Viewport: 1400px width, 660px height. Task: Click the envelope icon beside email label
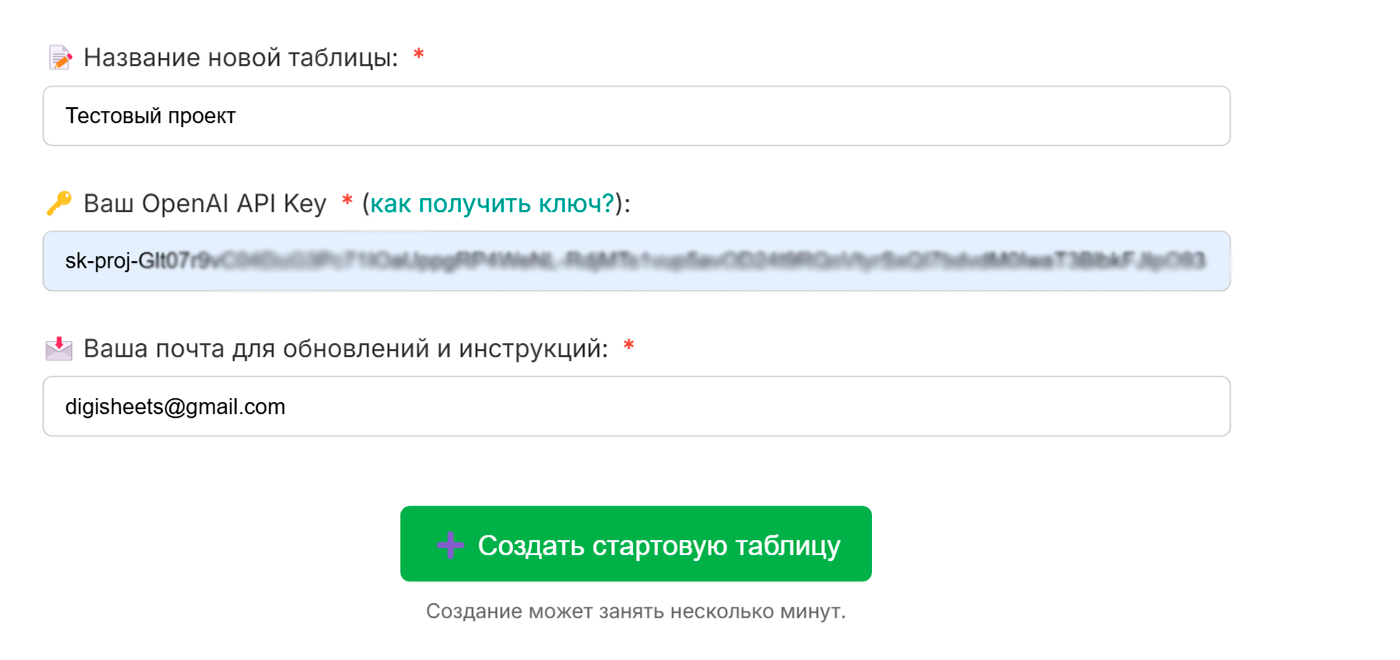click(59, 348)
